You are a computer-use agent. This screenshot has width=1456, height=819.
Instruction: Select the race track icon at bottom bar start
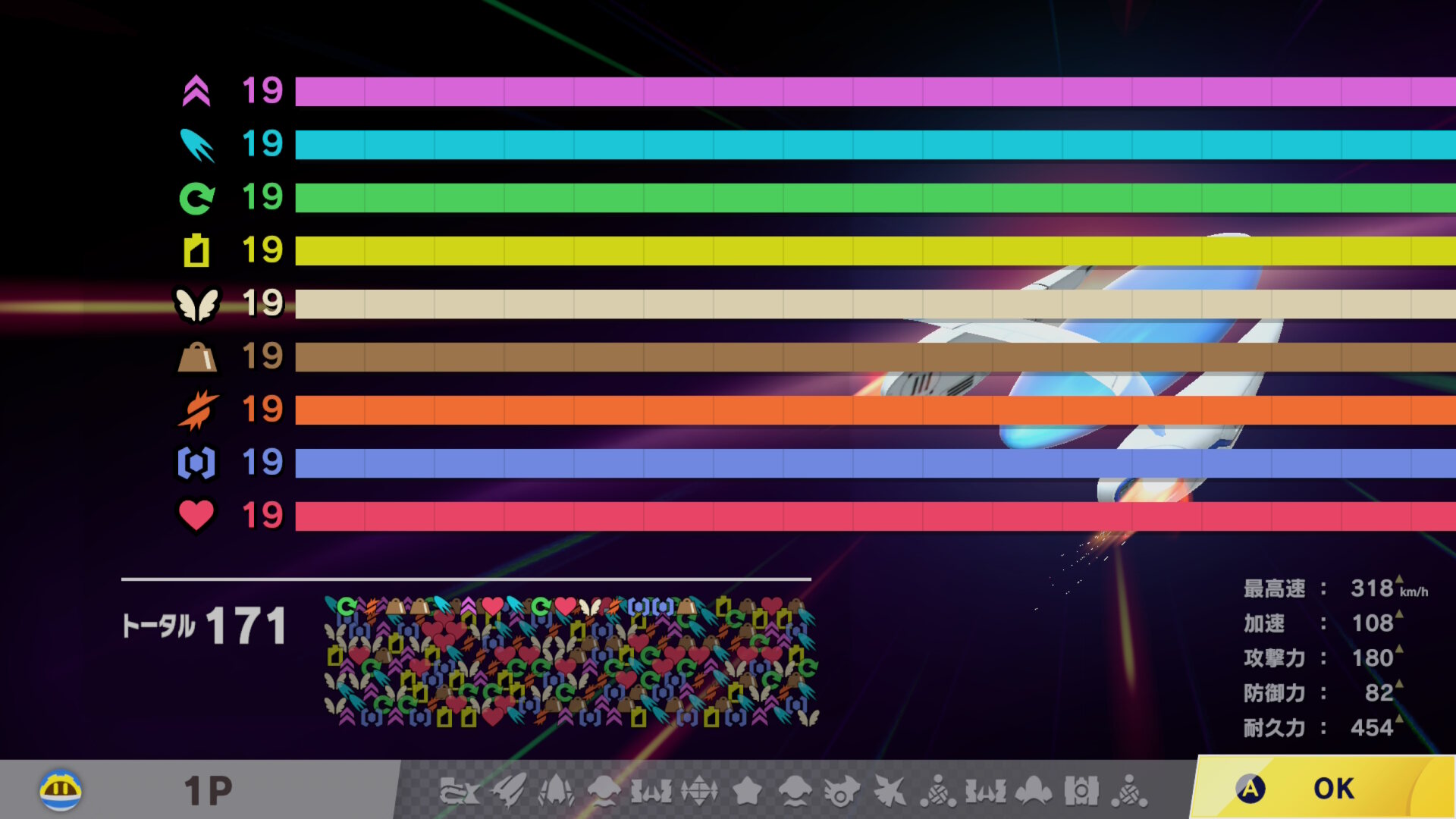click(x=458, y=791)
